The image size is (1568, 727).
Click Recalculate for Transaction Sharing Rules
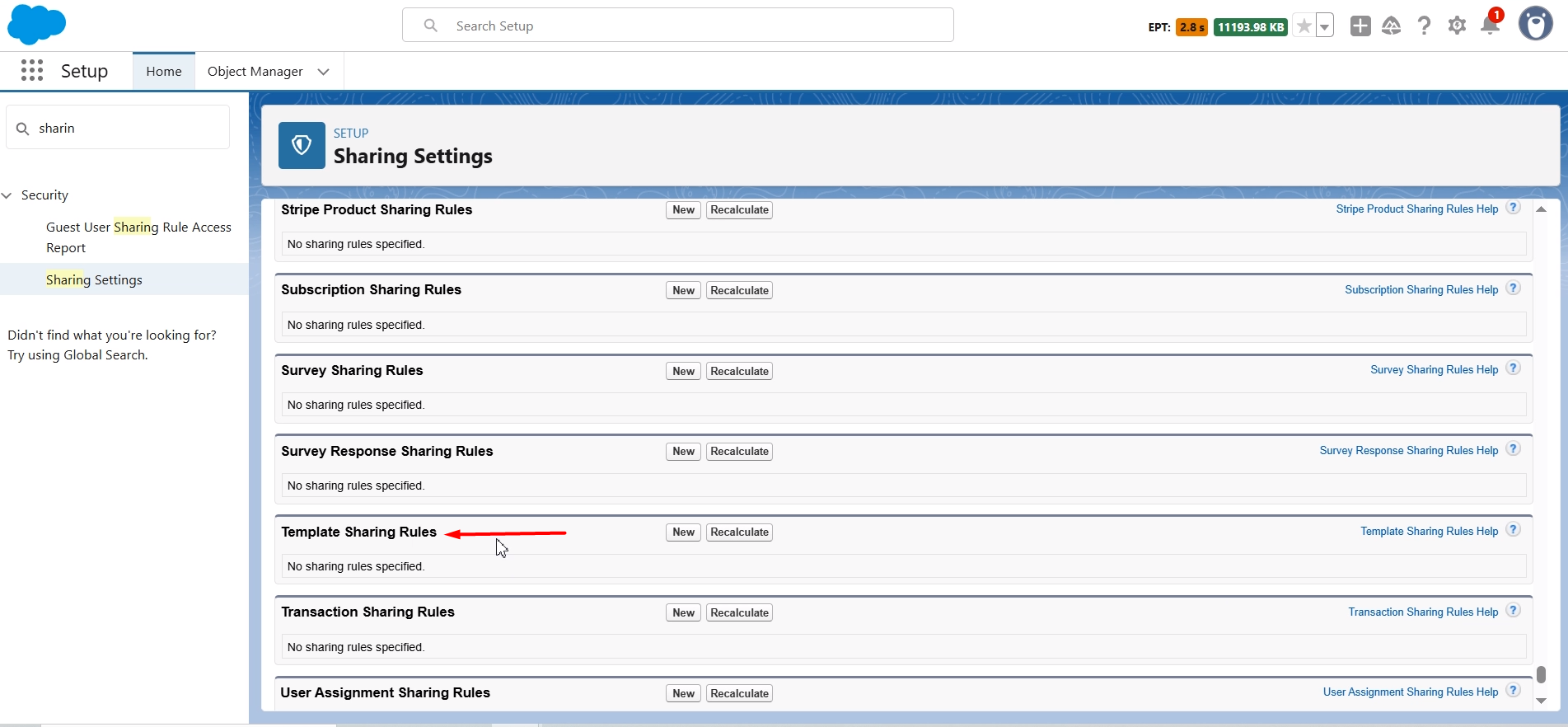[739, 613]
